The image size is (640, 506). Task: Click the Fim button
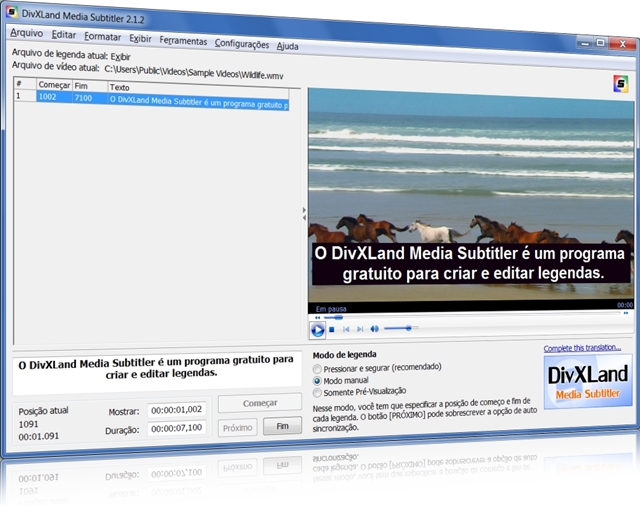(282, 426)
